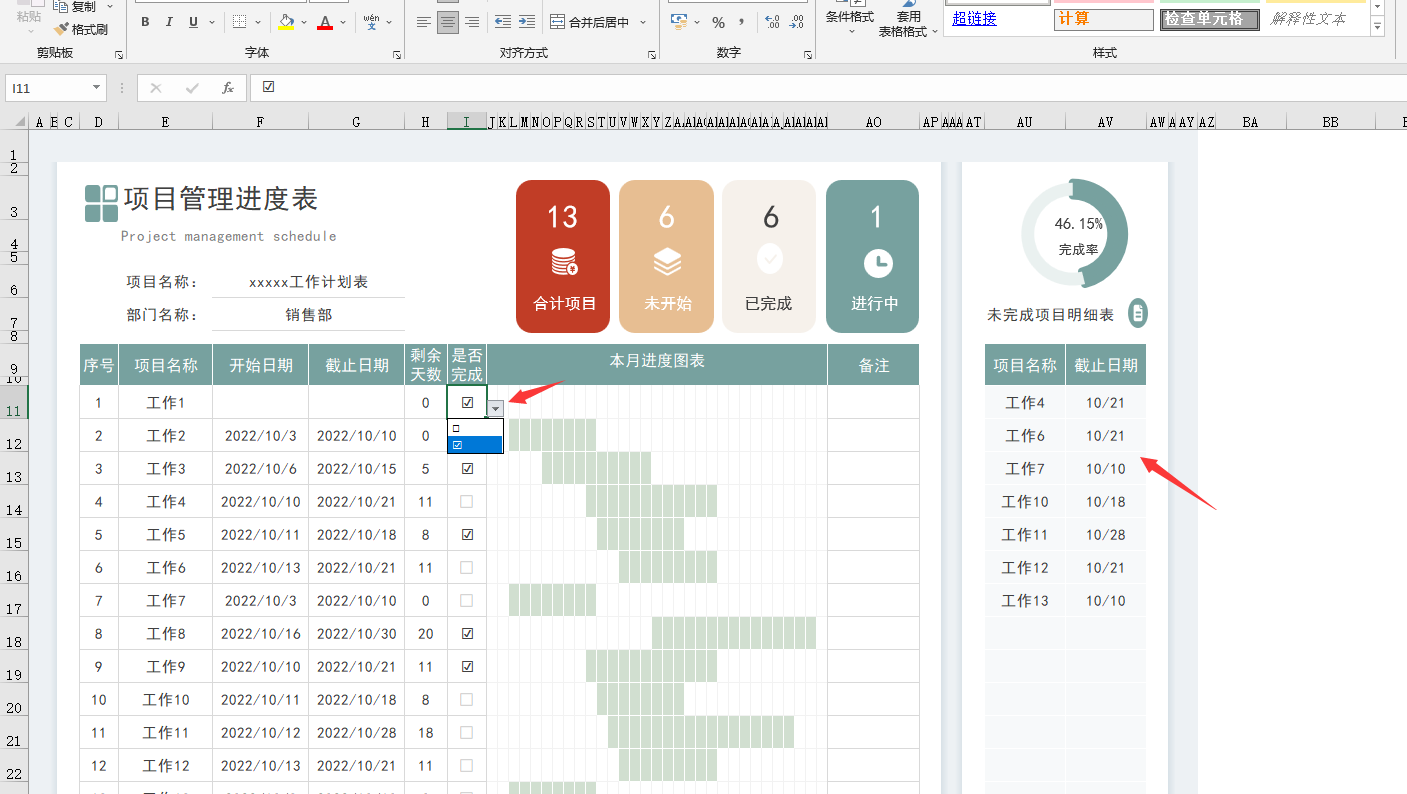Screen dimensions: 1407x794
Task: Toggle the completion checkbox for 工作6
Action: point(467,568)
